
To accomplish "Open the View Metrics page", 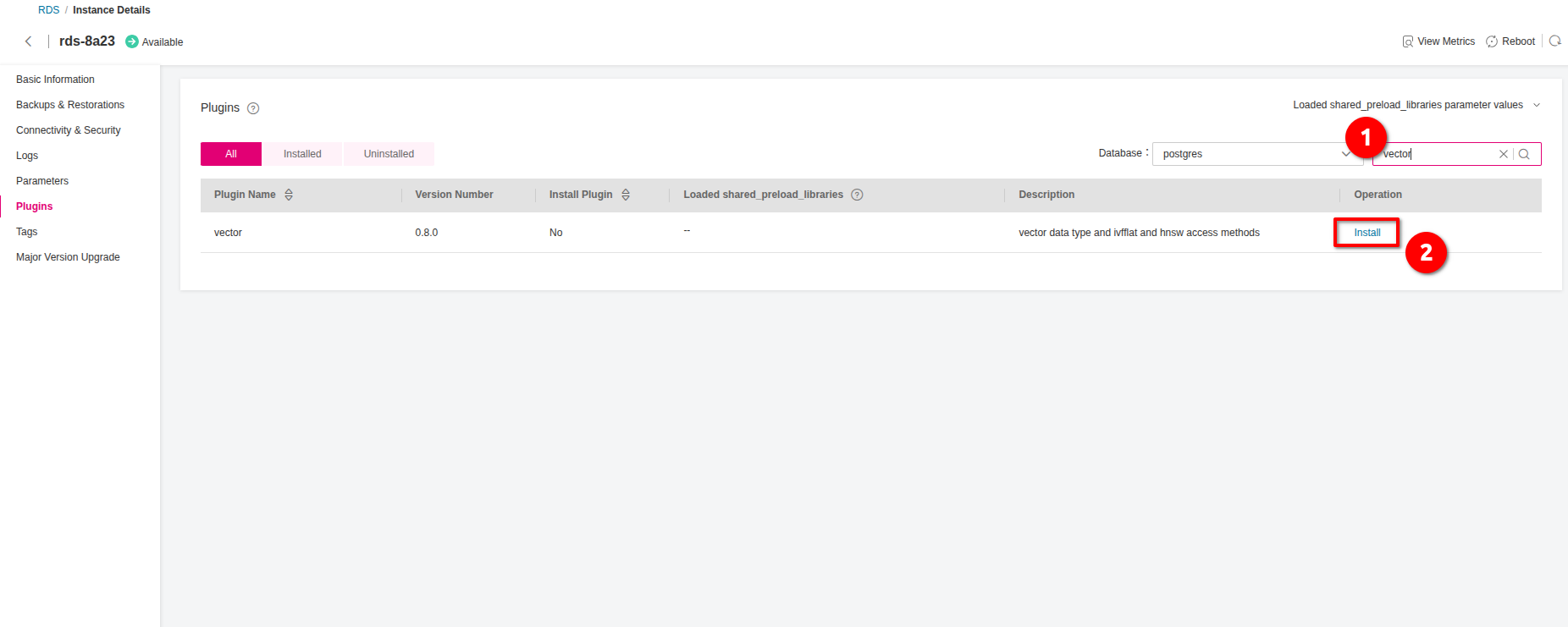I will [x=1438, y=41].
